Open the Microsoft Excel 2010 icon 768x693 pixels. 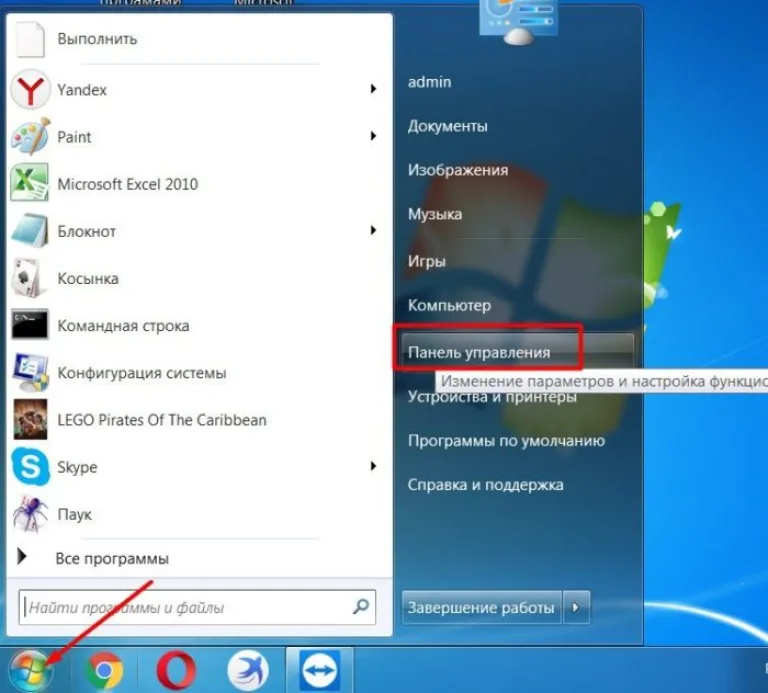30,183
